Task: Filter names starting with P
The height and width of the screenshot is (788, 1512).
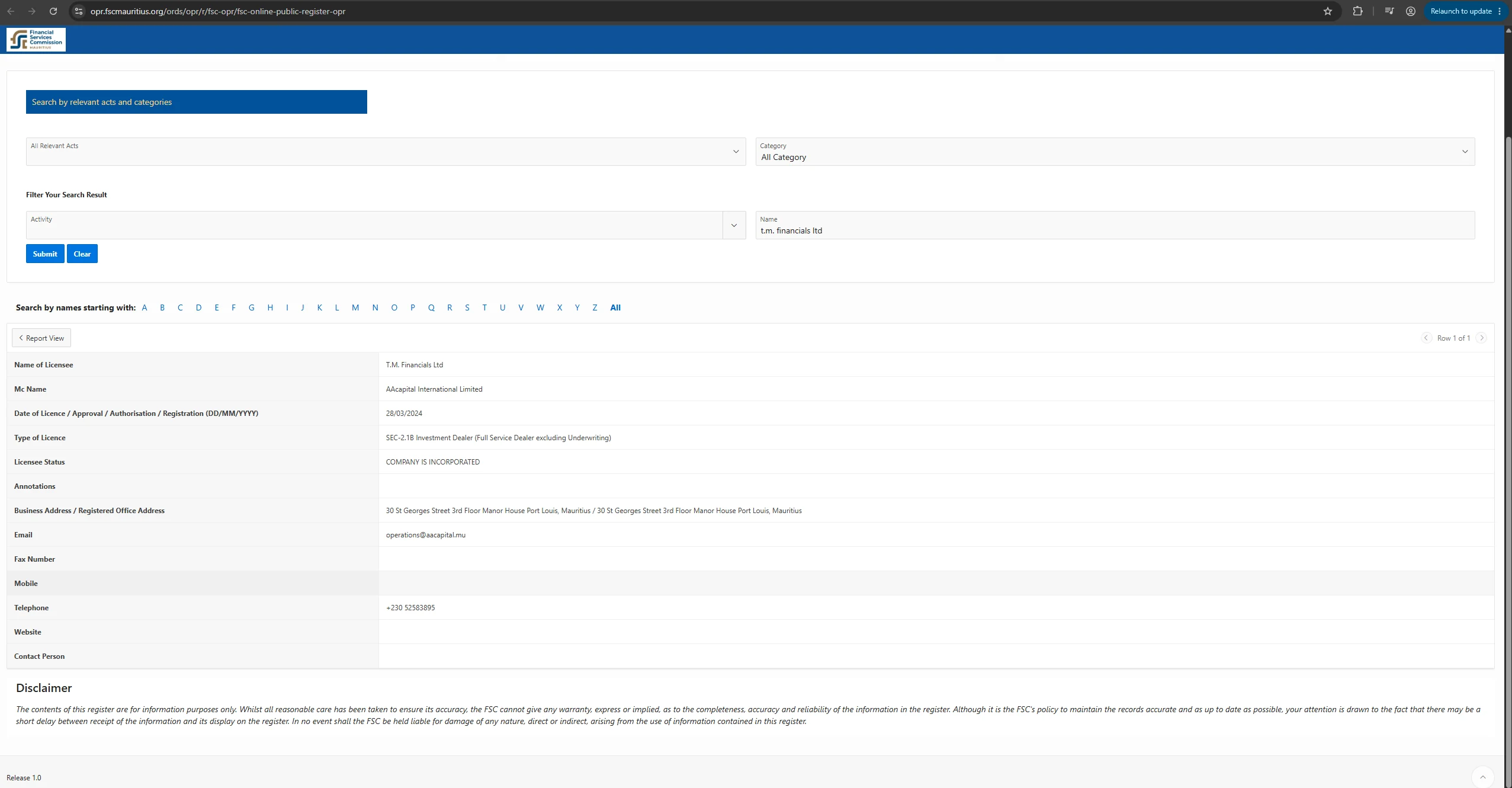Action: pos(413,307)
